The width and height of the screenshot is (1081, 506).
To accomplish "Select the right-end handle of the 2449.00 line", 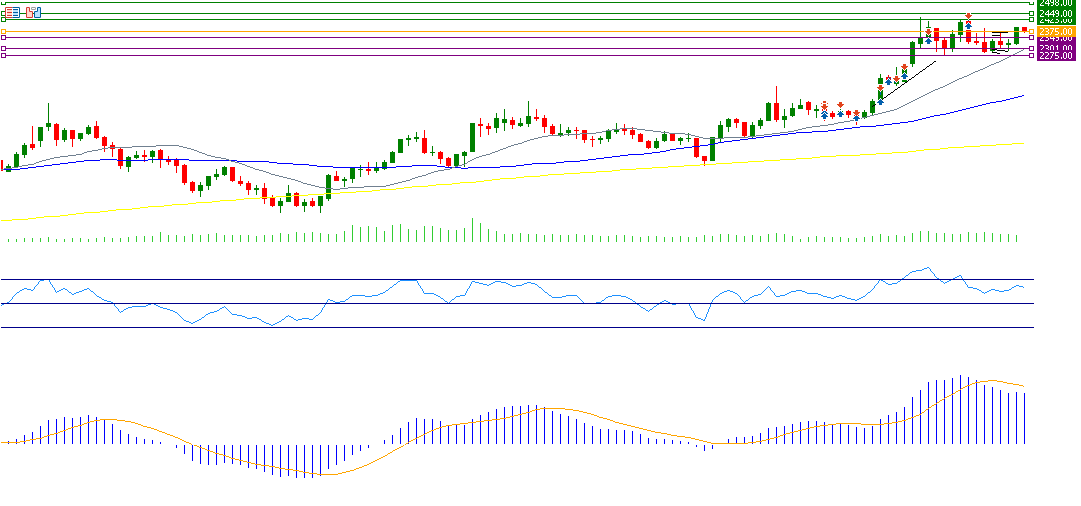I will click(1031, 12).
